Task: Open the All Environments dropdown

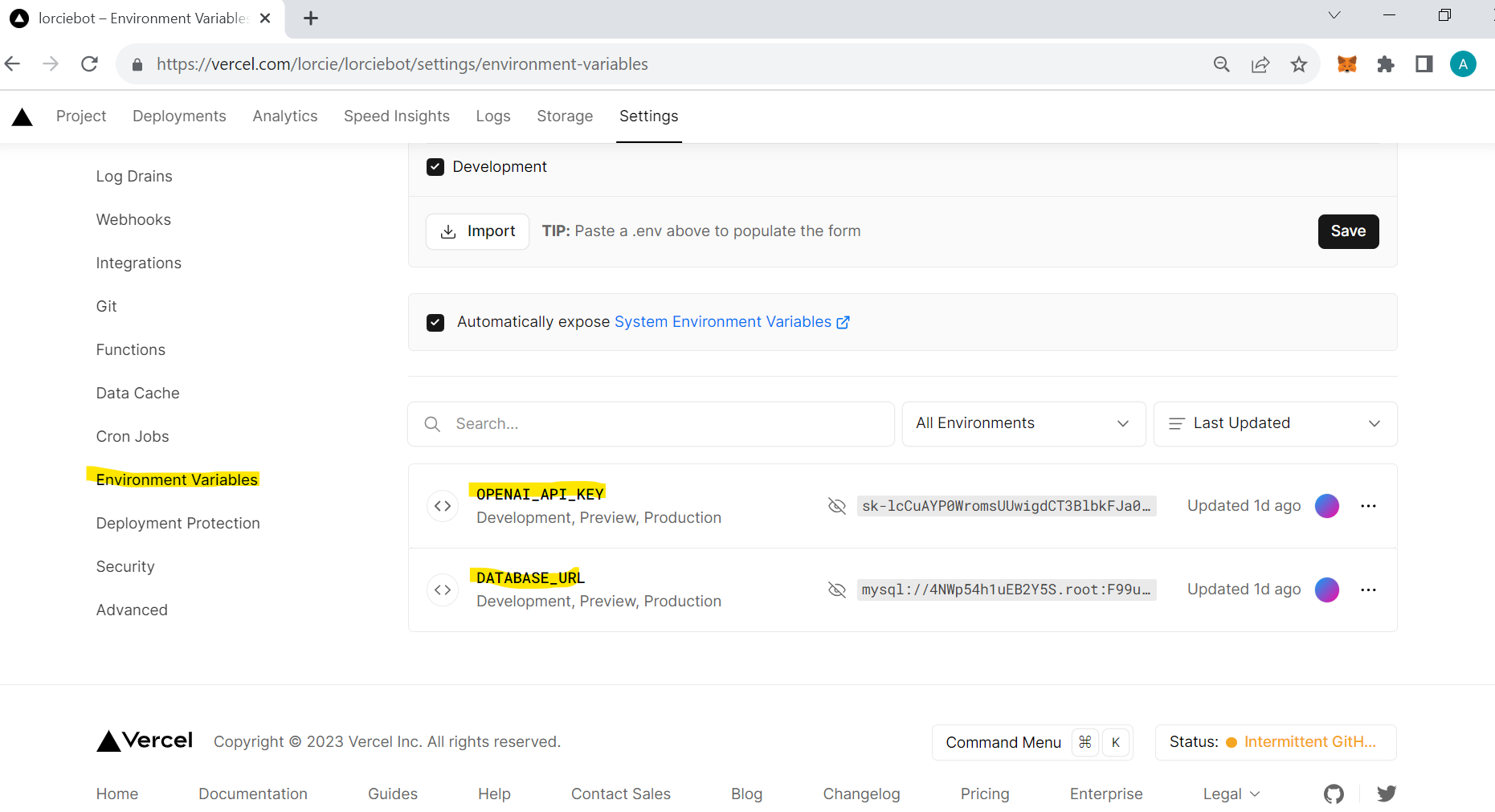Action: (1023, 423)
